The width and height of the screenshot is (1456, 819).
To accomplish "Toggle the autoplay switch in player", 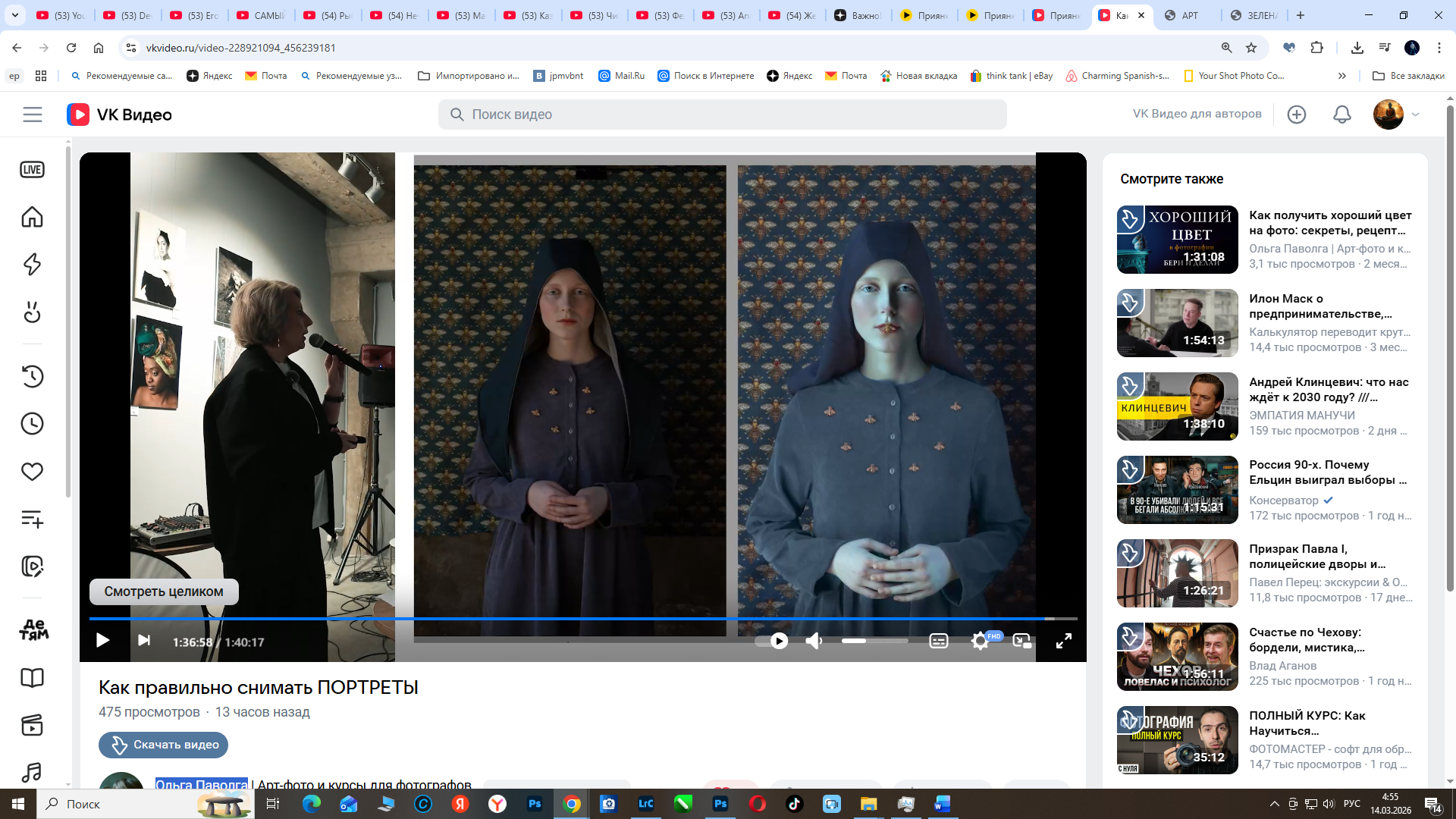I will point(772,642).
